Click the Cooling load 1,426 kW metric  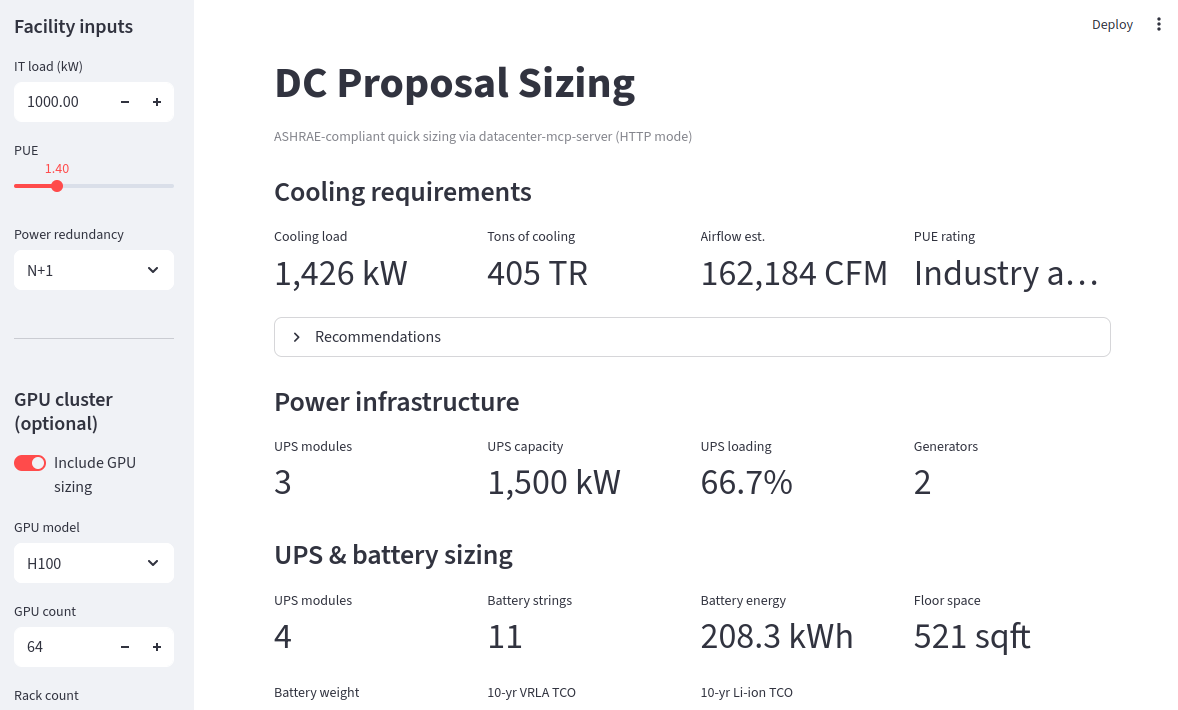click(x=341, y=274)
